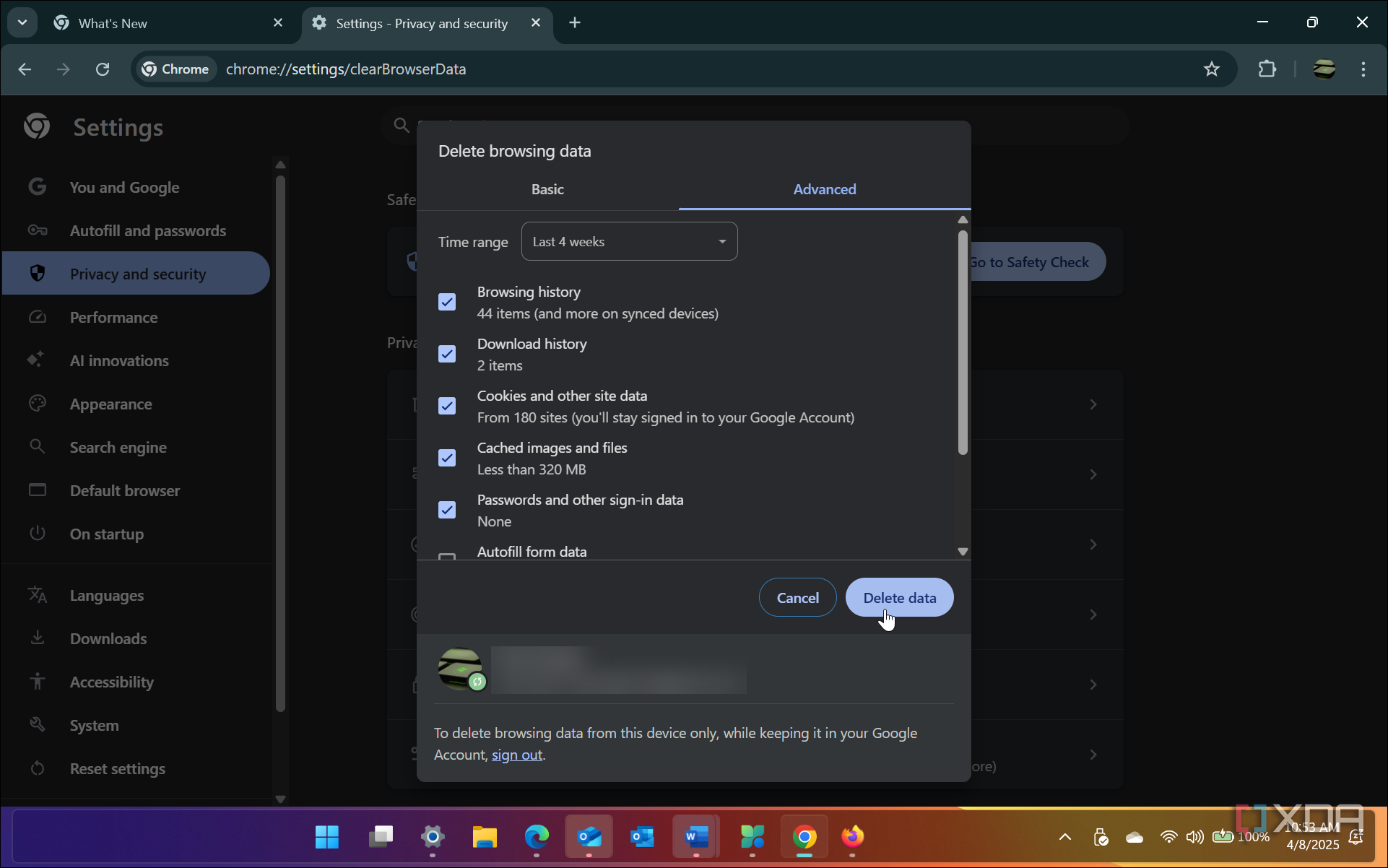Image resolution: width=1388 pixels, height=868 pixels.
Task: Click Go to Safety Check button
Action: 1037,262
